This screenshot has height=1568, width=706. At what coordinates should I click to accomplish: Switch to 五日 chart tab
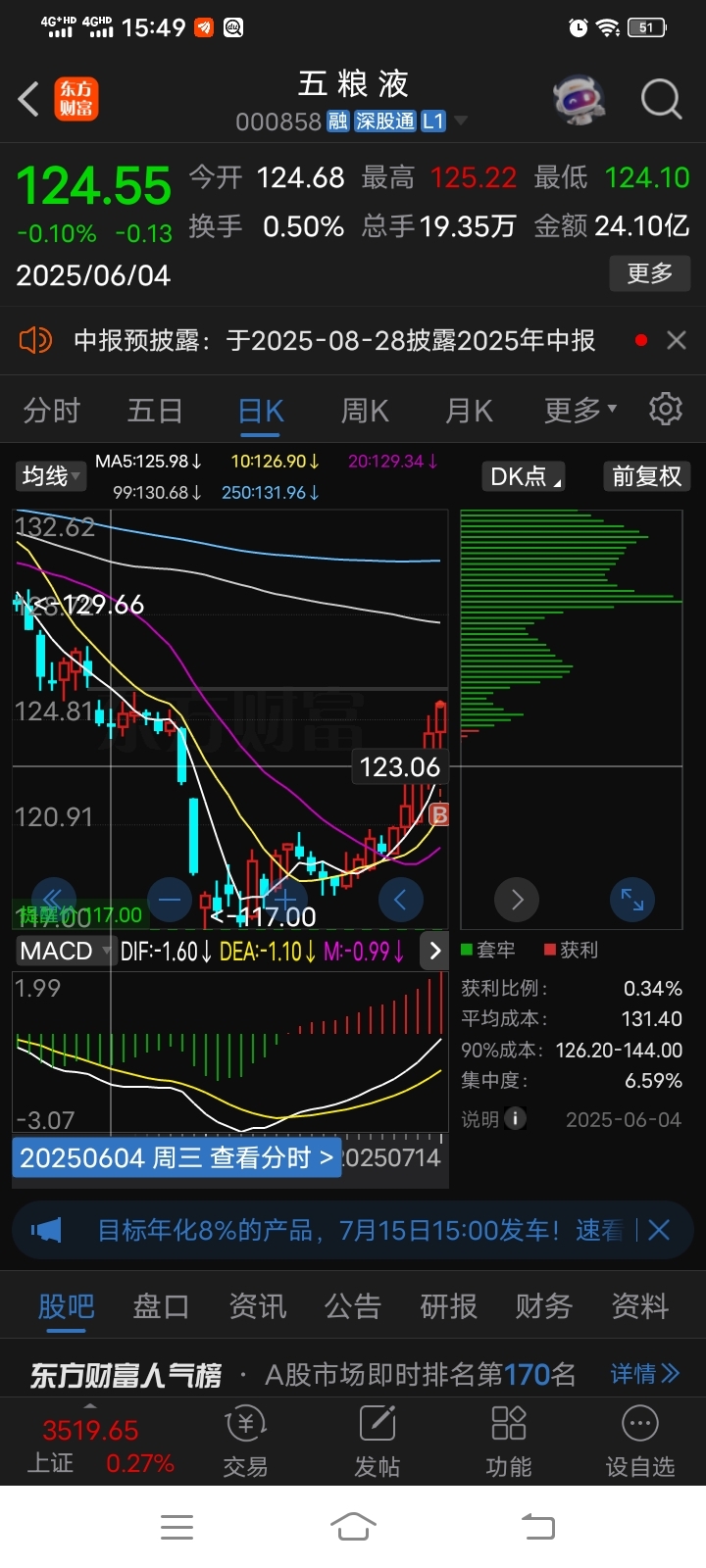tap(155, 410)
